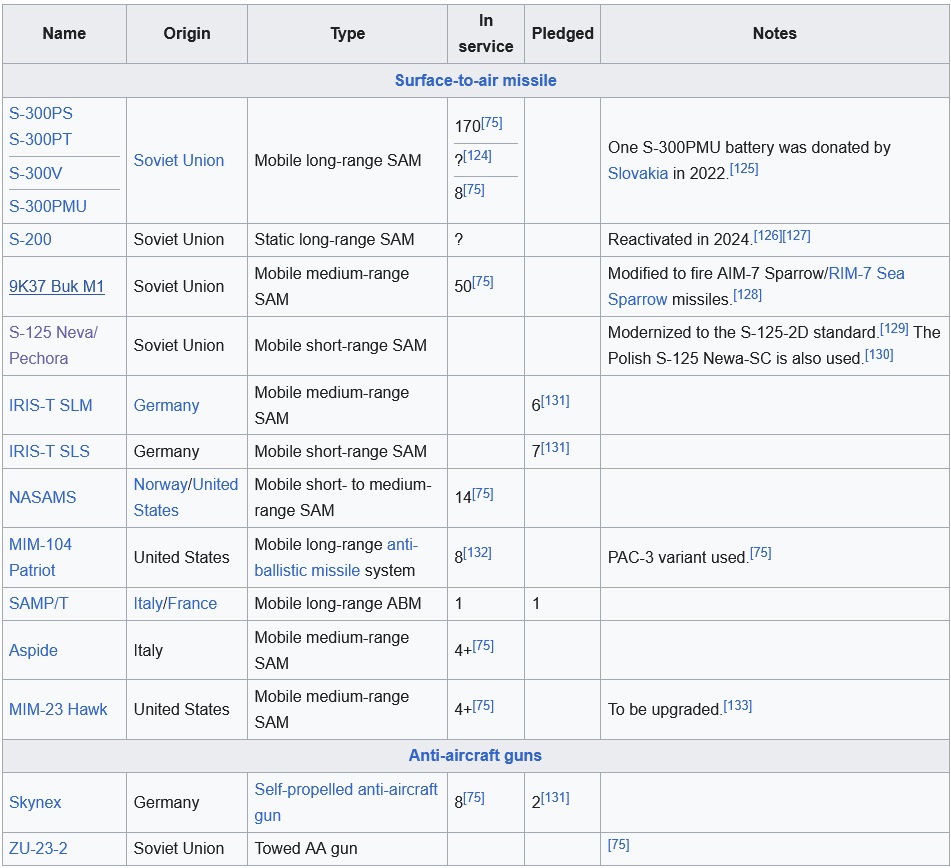The image size is (951, 868).
Task: Open the NASAMS link
Action: (42, 497)
